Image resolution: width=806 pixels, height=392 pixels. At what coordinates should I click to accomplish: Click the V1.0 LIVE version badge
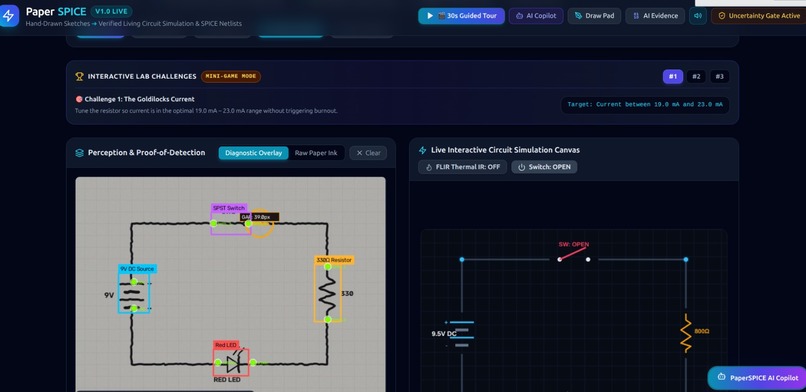point(111,11)
